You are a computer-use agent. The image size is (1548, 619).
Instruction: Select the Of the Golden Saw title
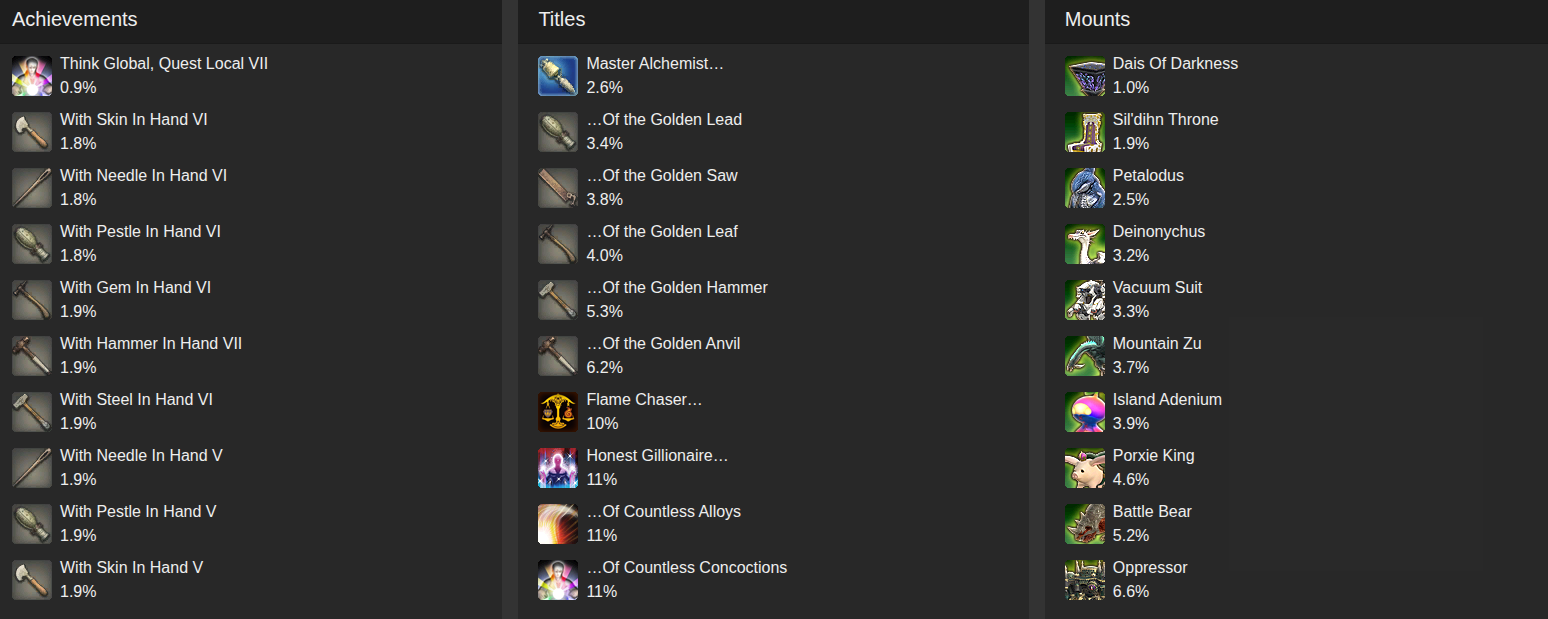[x=662, y=176]
